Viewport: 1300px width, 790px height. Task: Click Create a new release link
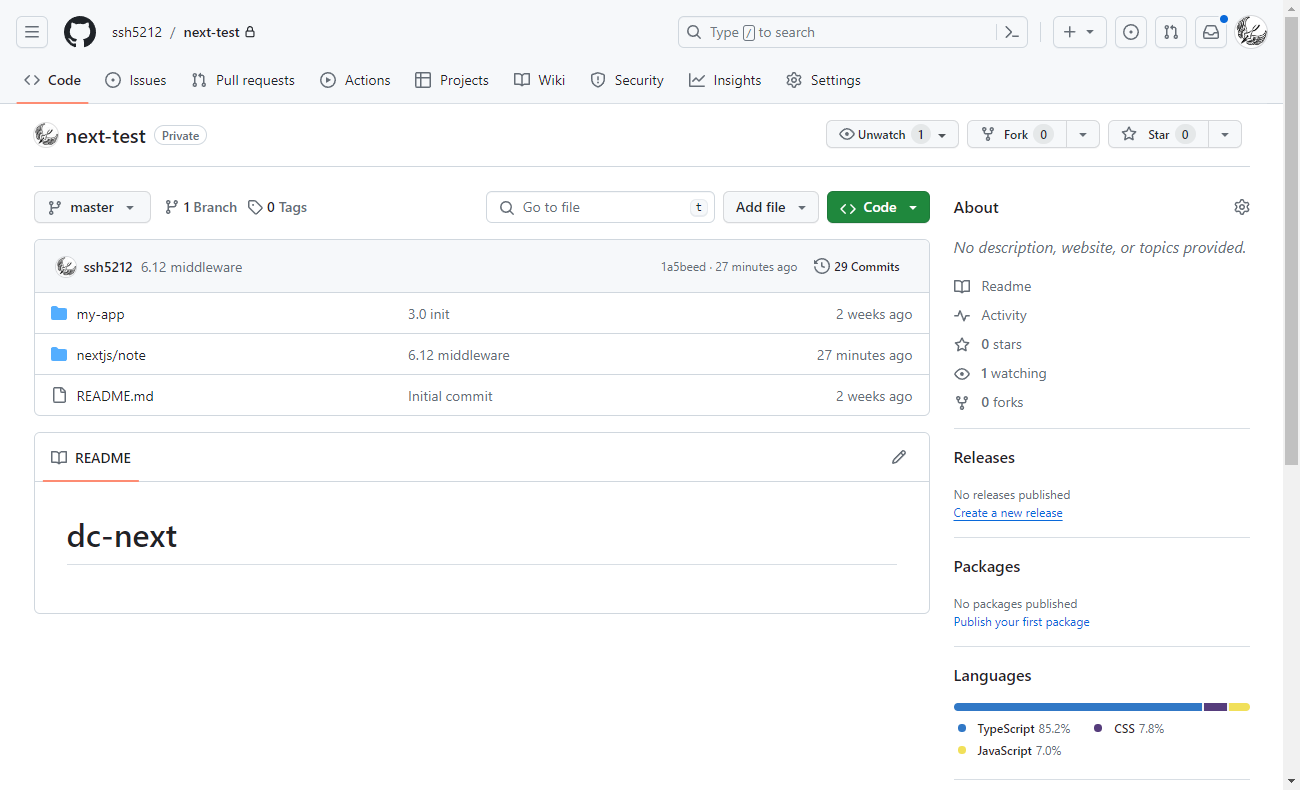(1008, 513)
